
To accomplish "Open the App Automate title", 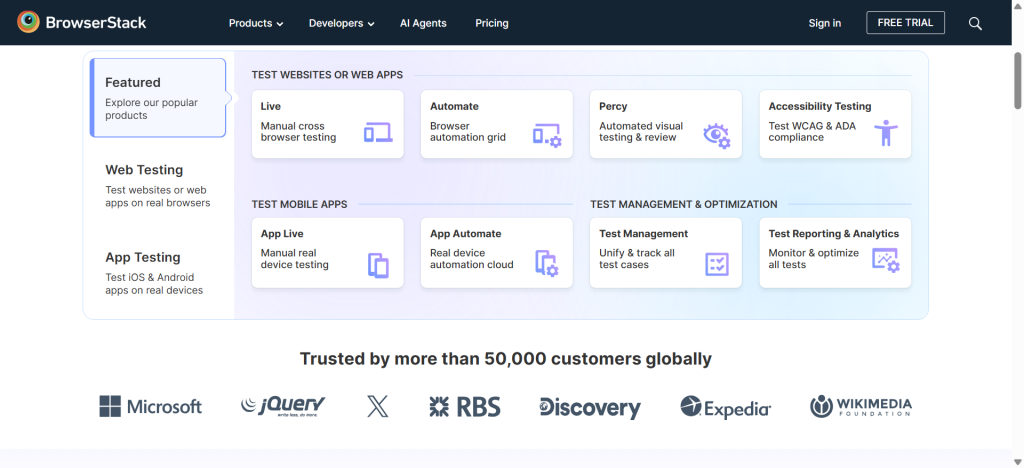I will (x=466, y=234).
